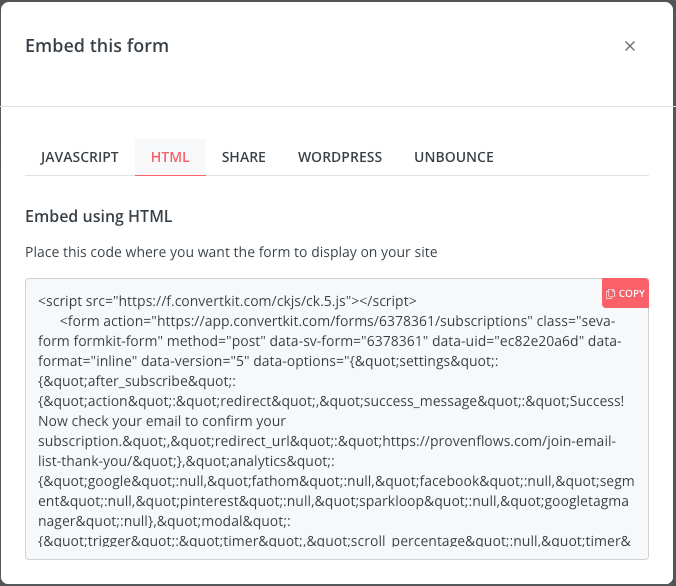Click the script src line in code

227,301
